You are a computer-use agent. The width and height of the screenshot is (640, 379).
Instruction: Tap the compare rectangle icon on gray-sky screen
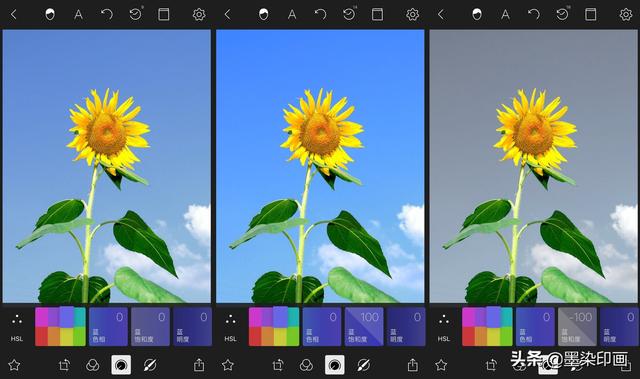(x=591, y=15)
